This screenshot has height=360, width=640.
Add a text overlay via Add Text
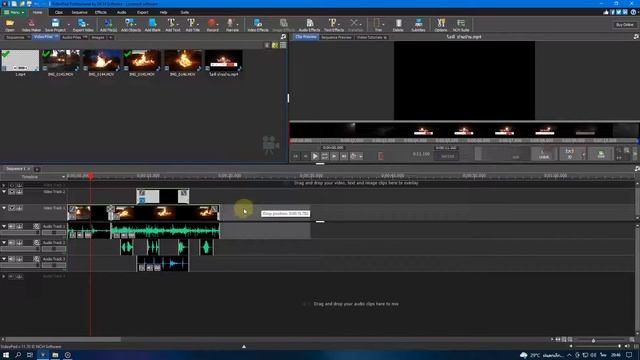172,25
